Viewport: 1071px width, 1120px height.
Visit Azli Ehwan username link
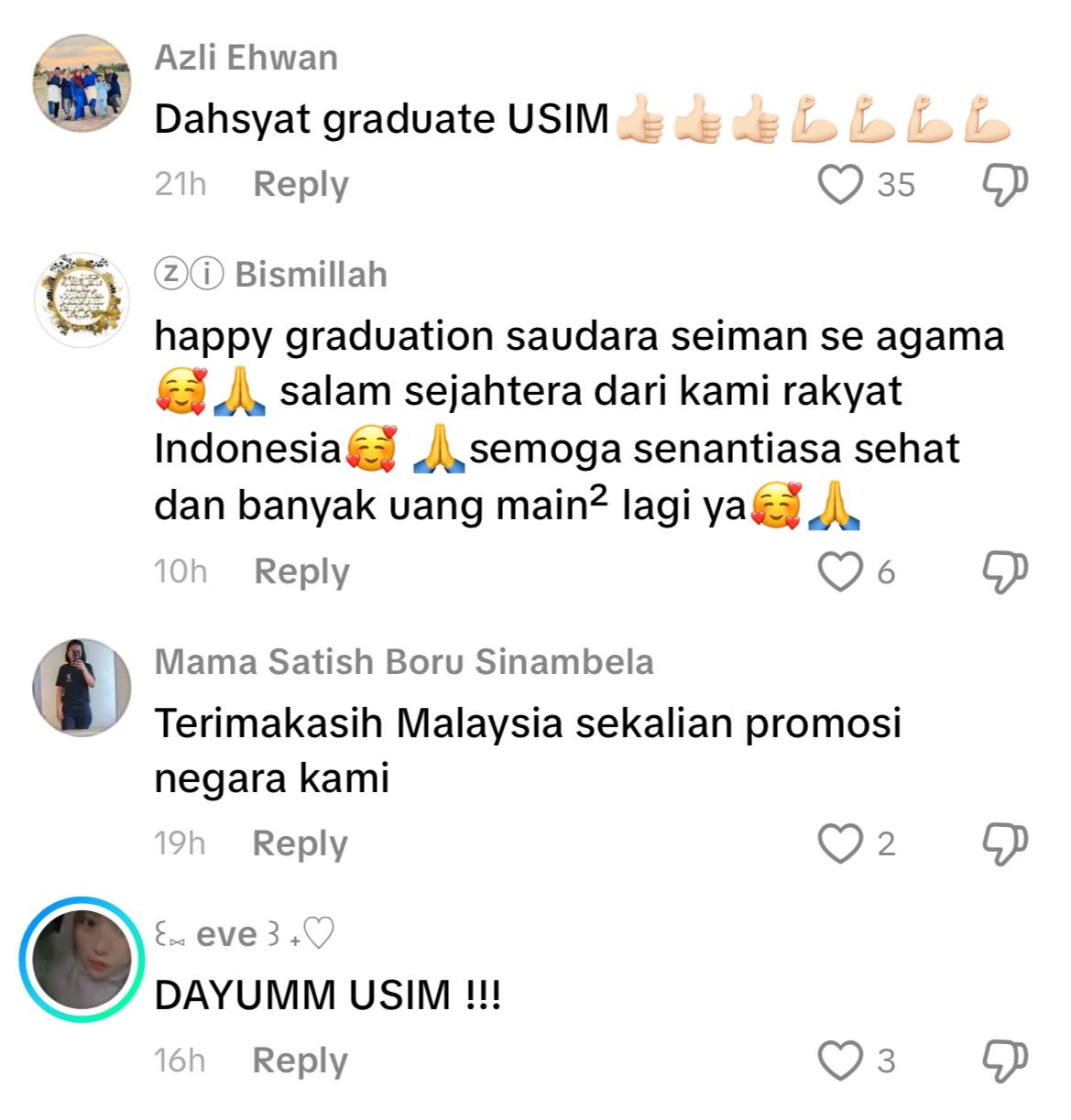tap(246, 58)
